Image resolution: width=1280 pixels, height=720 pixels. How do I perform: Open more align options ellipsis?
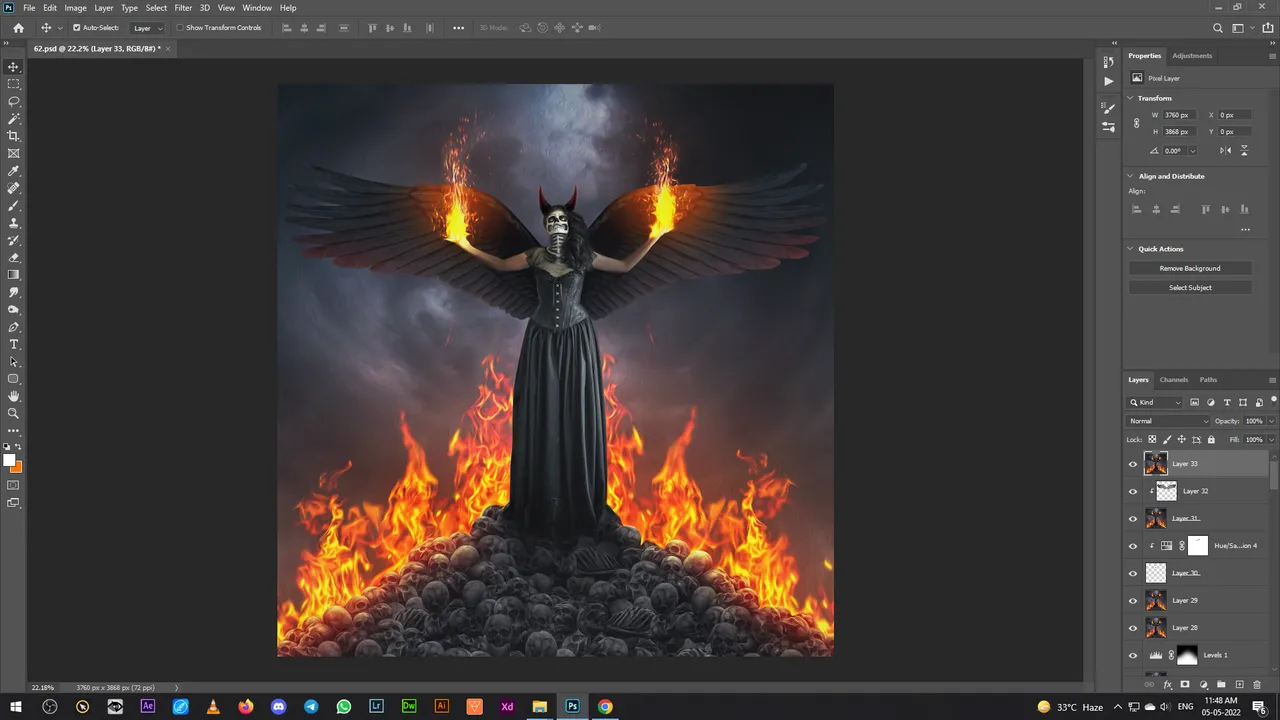[x=1245, y=229]
